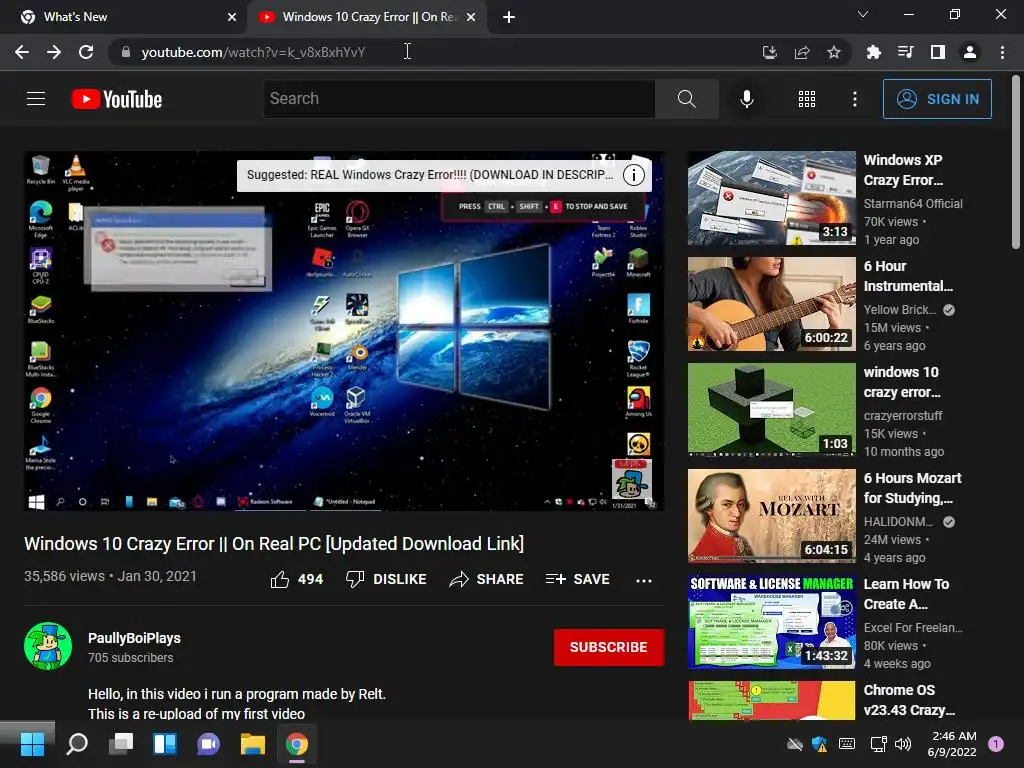Close the What's New tab

pos(232,17)
